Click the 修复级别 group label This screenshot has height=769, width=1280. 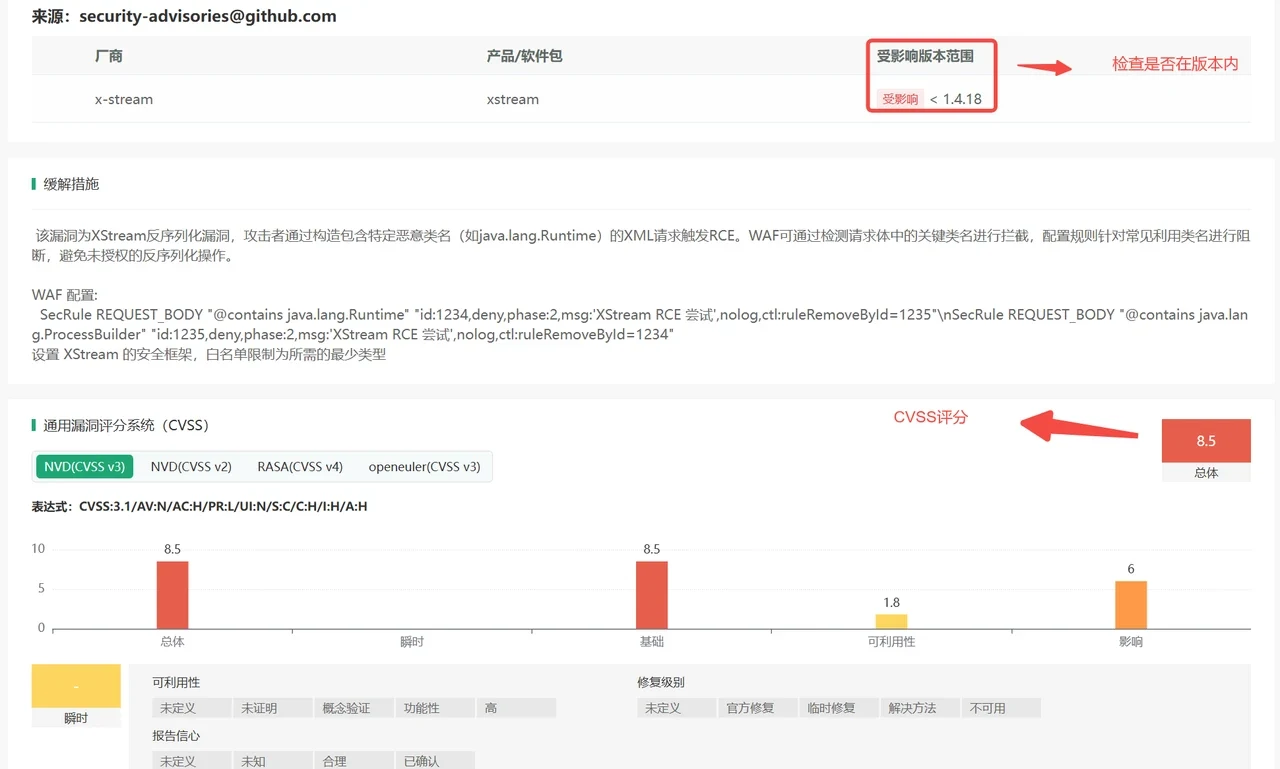[661, 682]
